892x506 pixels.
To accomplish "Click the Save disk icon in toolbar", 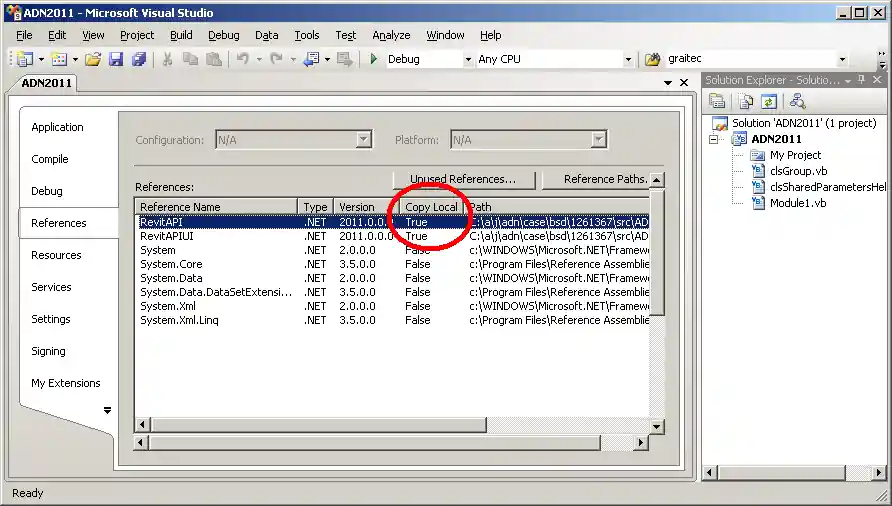I will tap(116, 60).
